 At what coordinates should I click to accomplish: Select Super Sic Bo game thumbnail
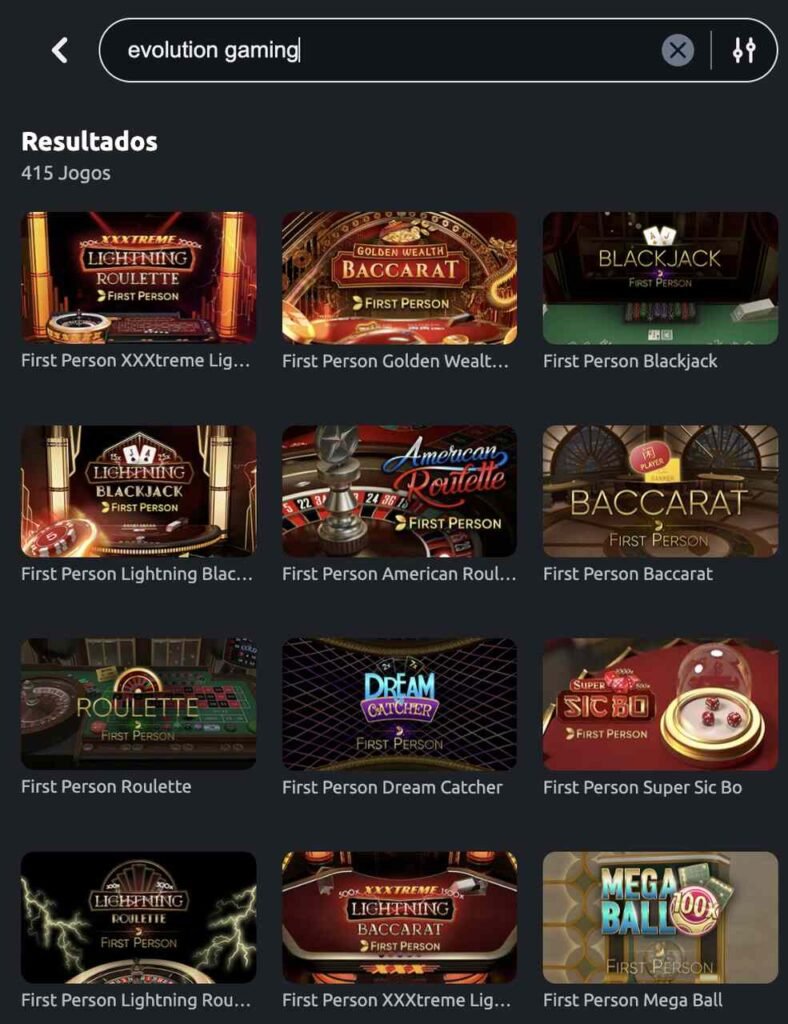661,704
